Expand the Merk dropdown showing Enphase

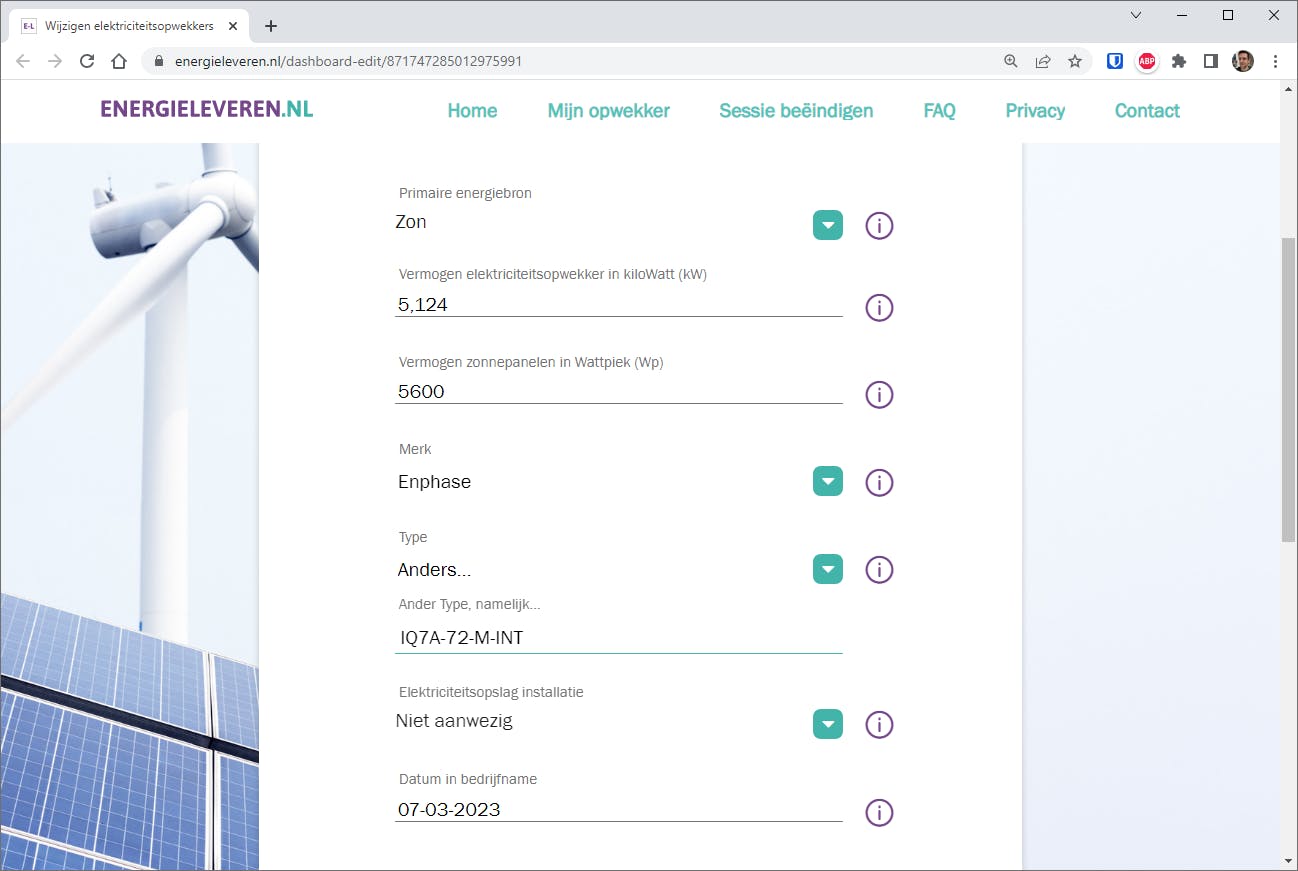point(827,481)
